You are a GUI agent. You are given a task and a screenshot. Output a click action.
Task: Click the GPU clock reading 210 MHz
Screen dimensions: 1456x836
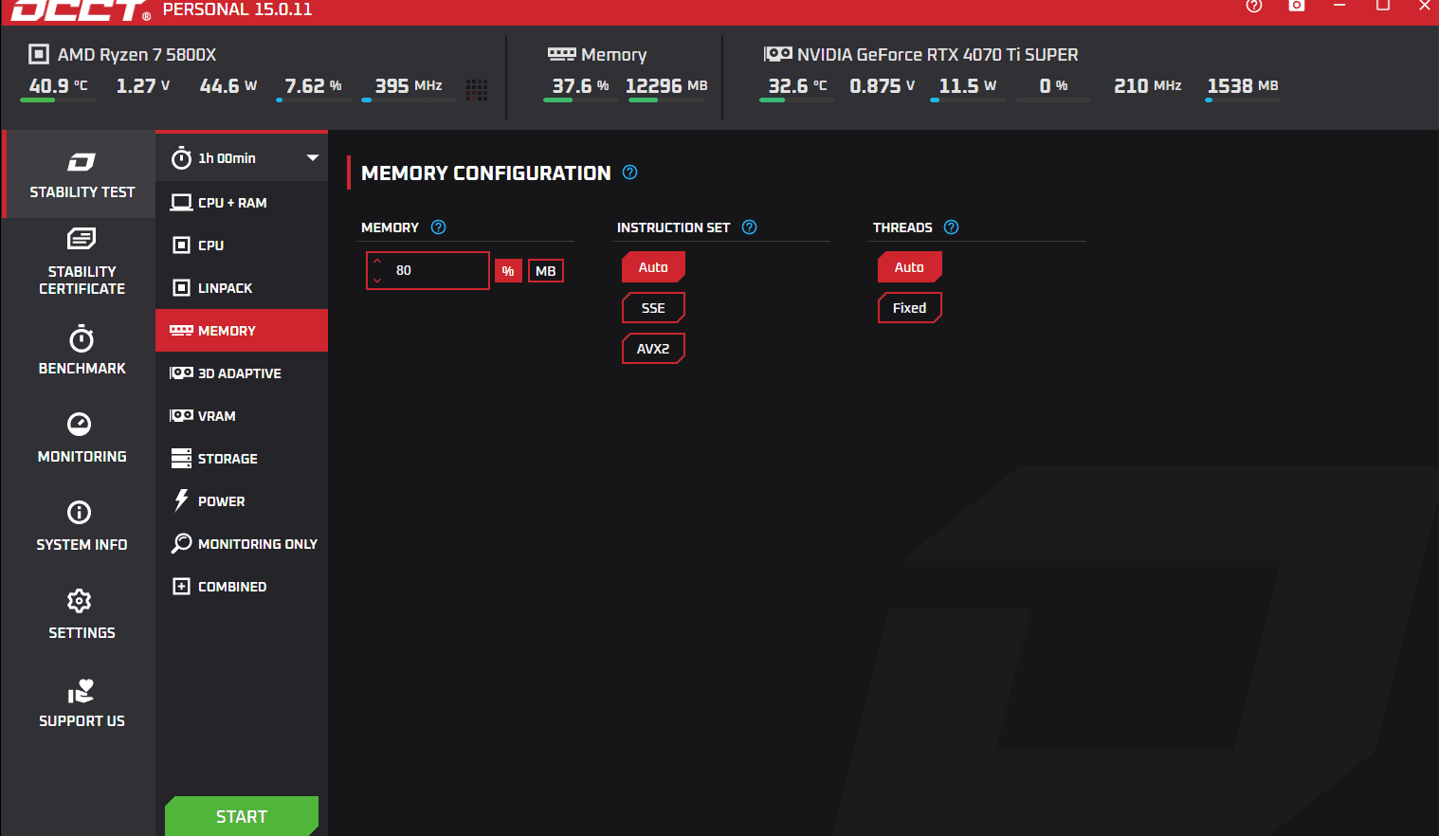click(x=1148, y=86)
